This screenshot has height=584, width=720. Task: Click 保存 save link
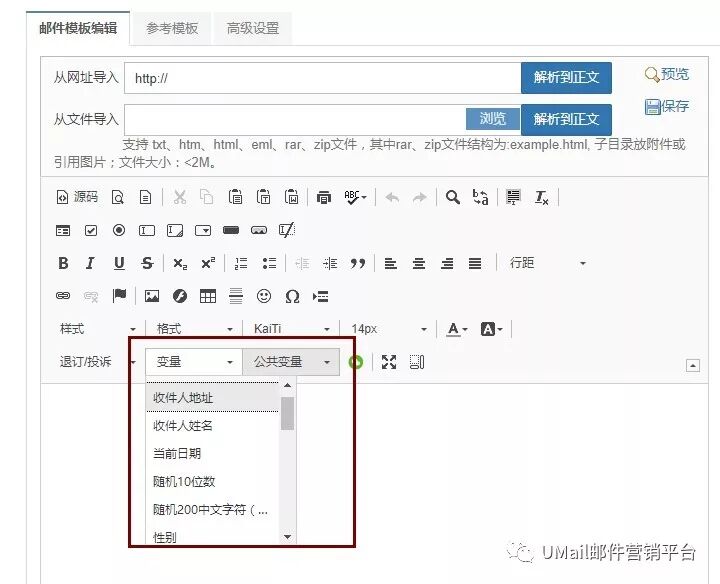[x=667, y=106]
